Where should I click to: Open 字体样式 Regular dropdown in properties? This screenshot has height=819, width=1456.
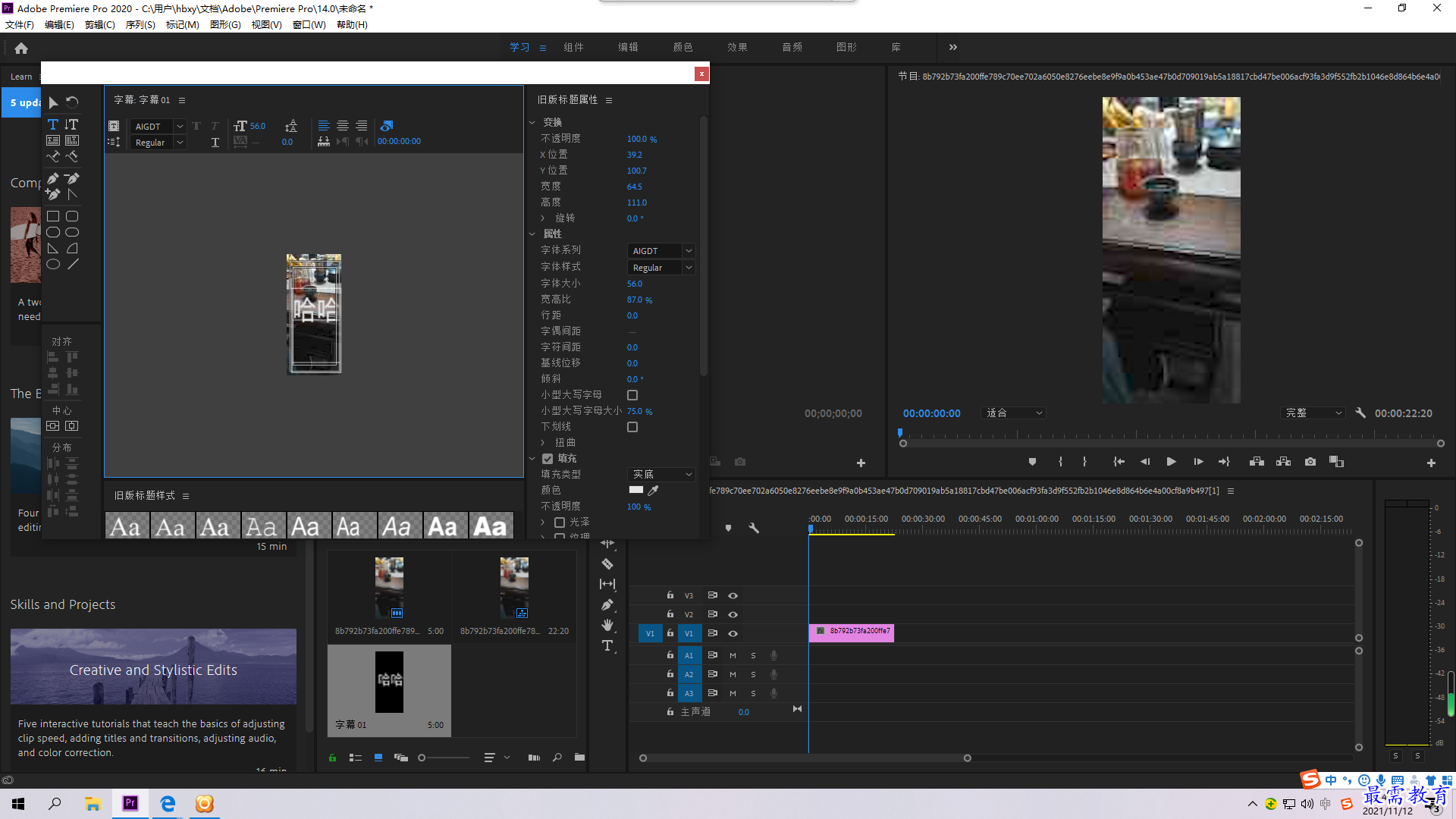click(x=661, y=268)
